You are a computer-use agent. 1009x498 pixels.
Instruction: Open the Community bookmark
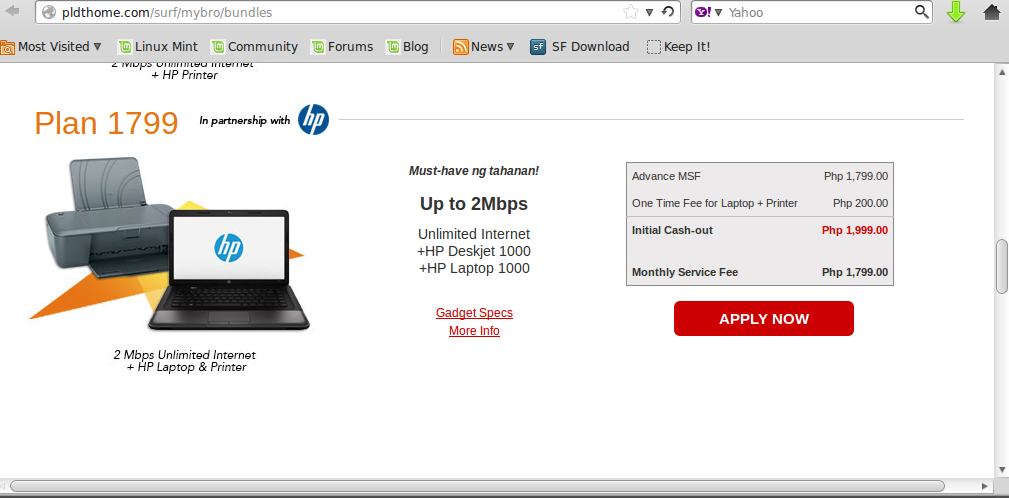[x=254, y=46]
